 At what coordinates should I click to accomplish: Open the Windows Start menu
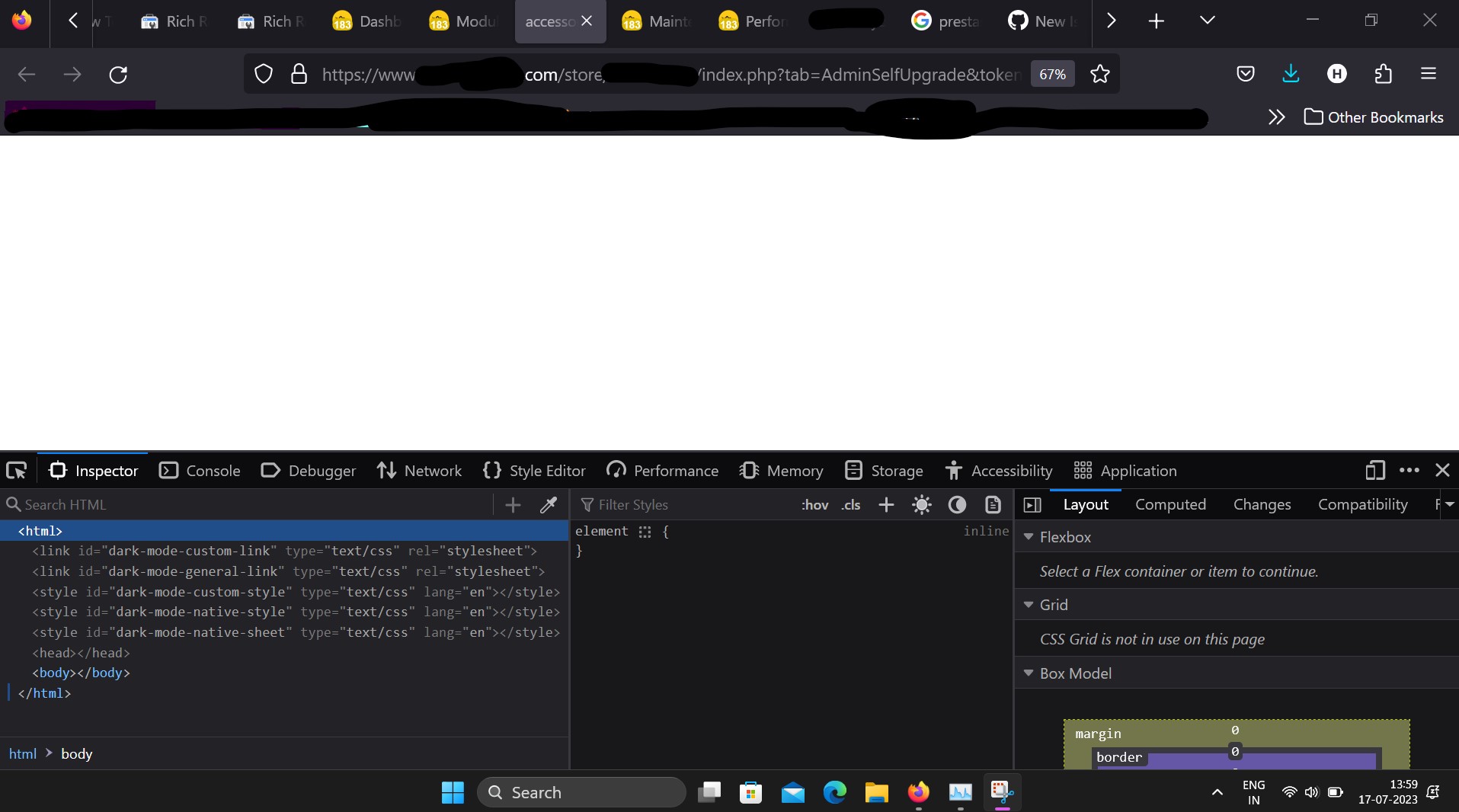coord(451,792)
